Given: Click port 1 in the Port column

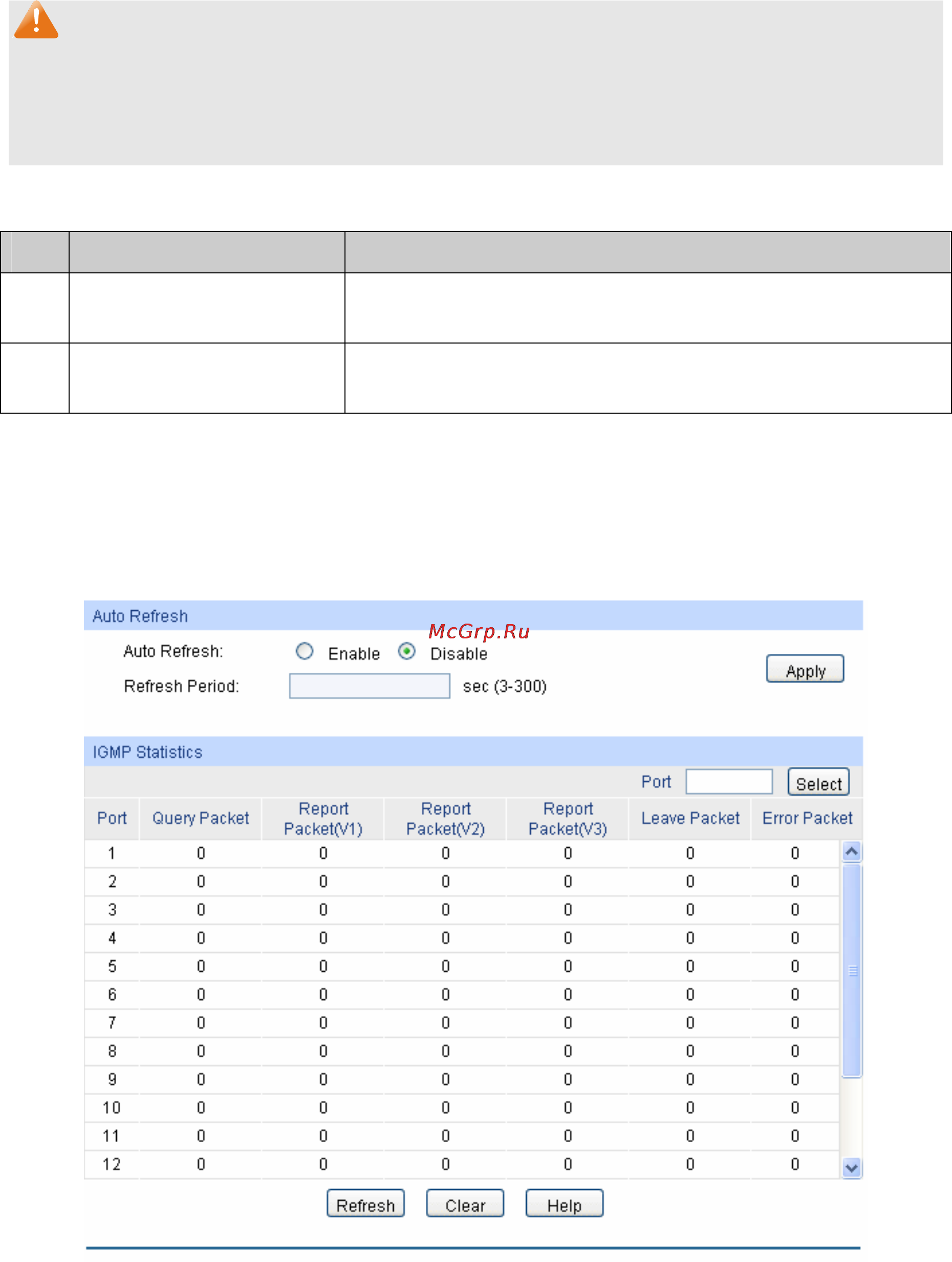Looking at the screenshot, I should (112, 853).
